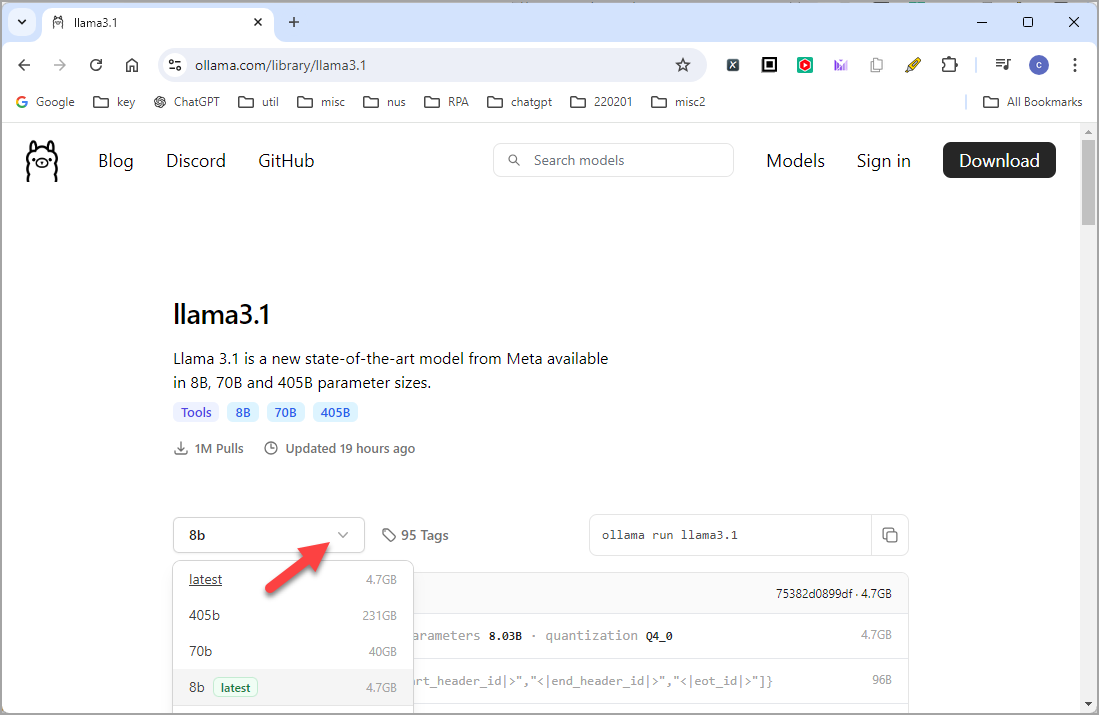Click the address bar URL
Viewport: 1099px width, 715px height.
click(280, 65)
